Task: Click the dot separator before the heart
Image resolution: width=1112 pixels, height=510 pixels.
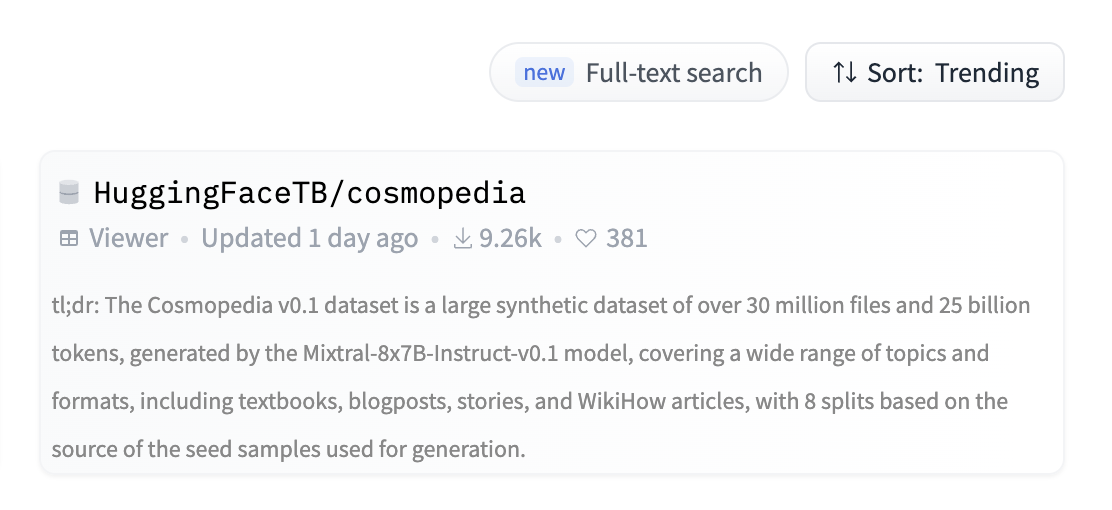Action: tap(558, 240)
